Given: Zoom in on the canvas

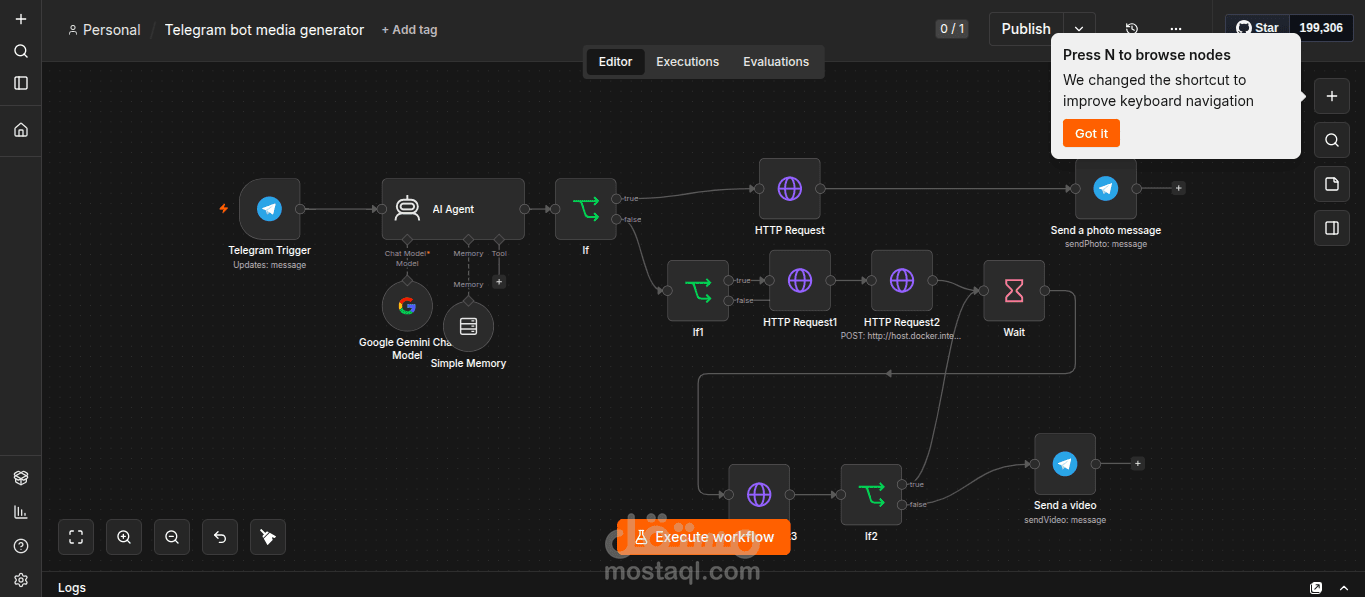Looking at the screenshot, I should (x=124, y=537).
